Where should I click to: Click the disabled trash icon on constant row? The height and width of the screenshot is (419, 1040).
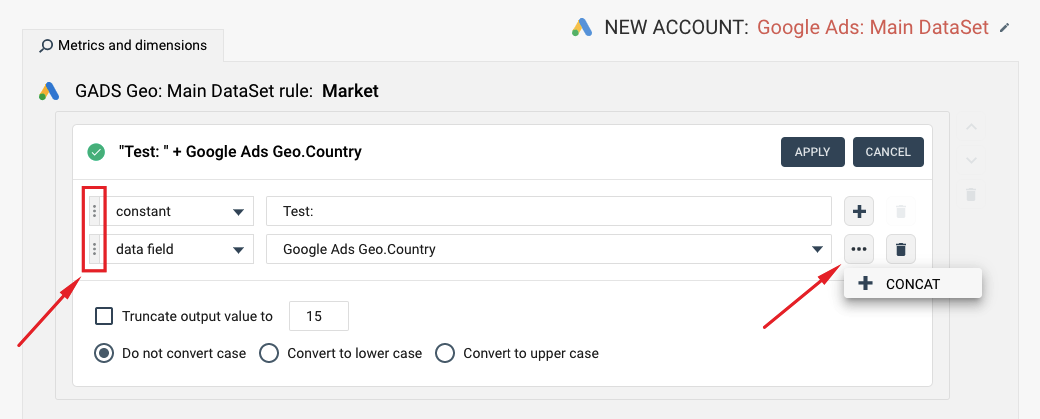click(901, 211)
